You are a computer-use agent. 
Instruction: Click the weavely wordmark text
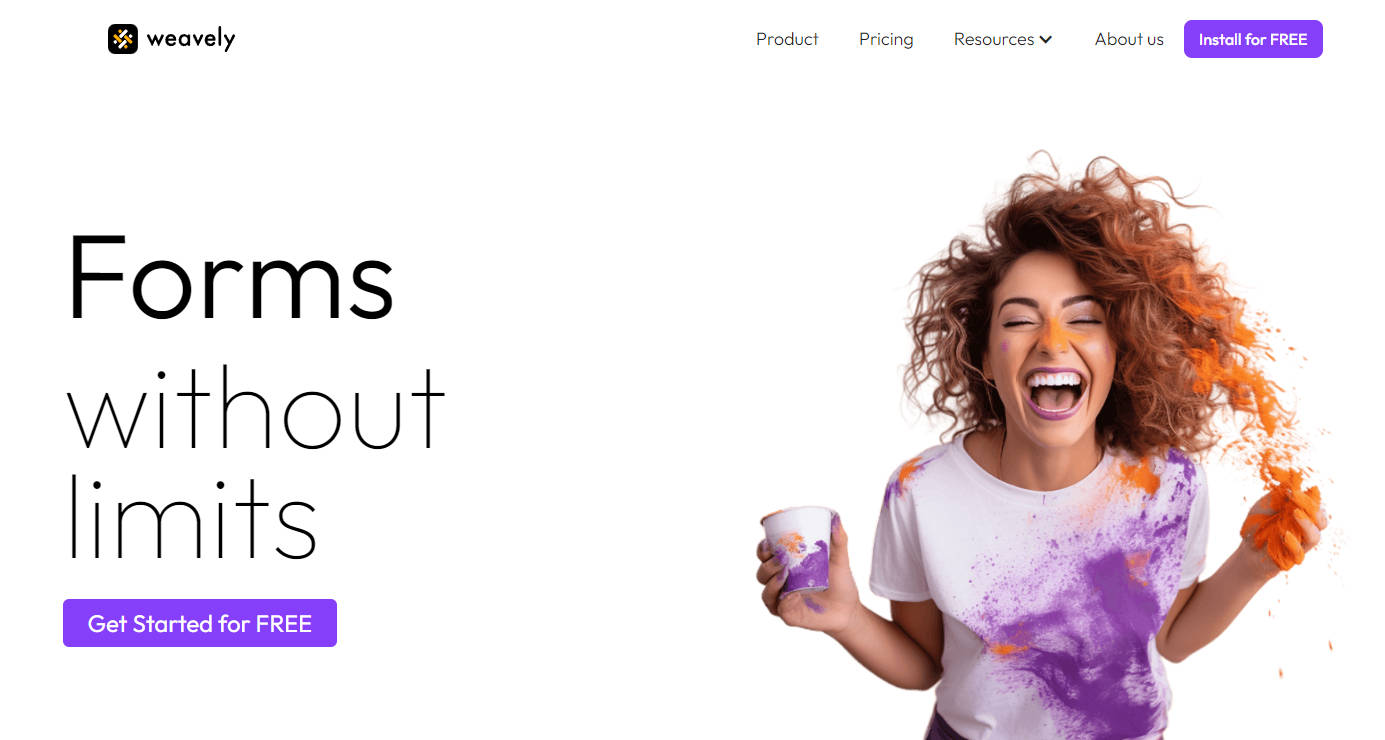pyautogui.click(x=191, y=39)
